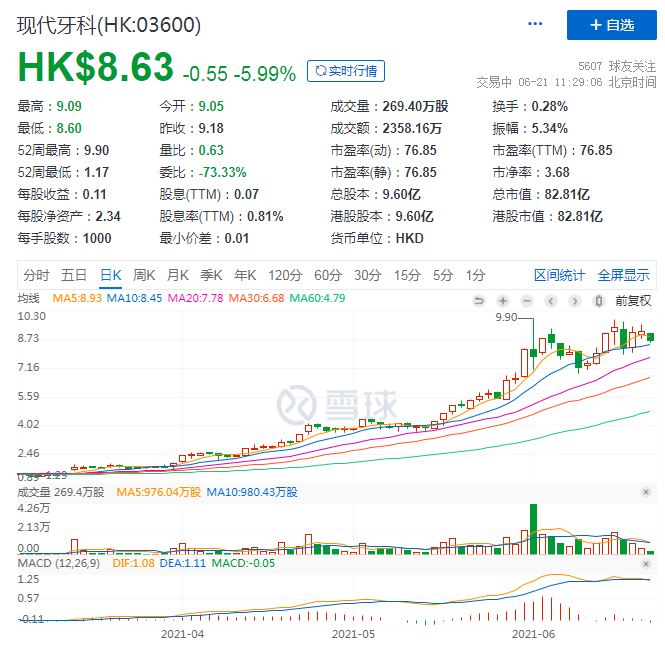The height and width of the screenshot is (652, 665).
Task: Open 全屏显示 fullscreen chart view
Action: click(623, 275)
